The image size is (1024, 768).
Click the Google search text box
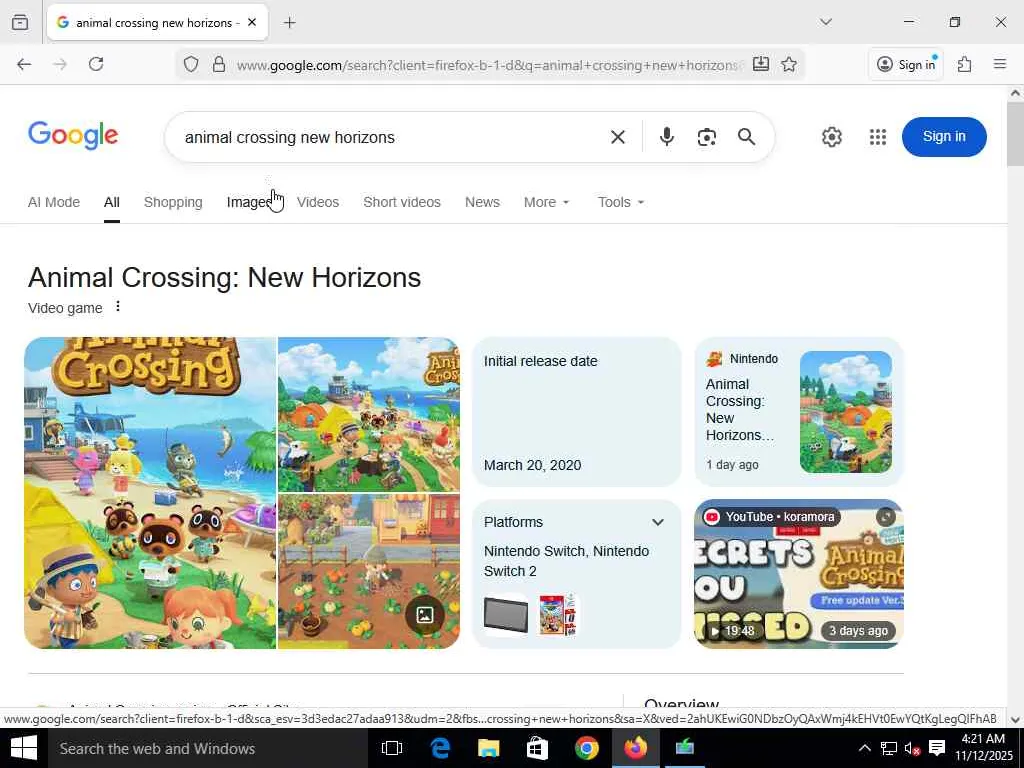click(389, 137)
